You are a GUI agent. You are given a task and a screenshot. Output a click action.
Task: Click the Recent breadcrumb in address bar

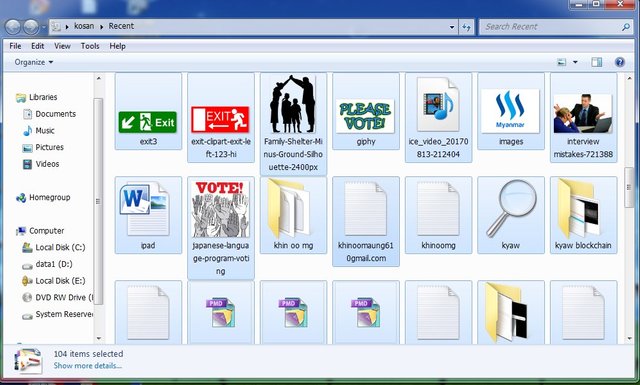tap(121, 26)
